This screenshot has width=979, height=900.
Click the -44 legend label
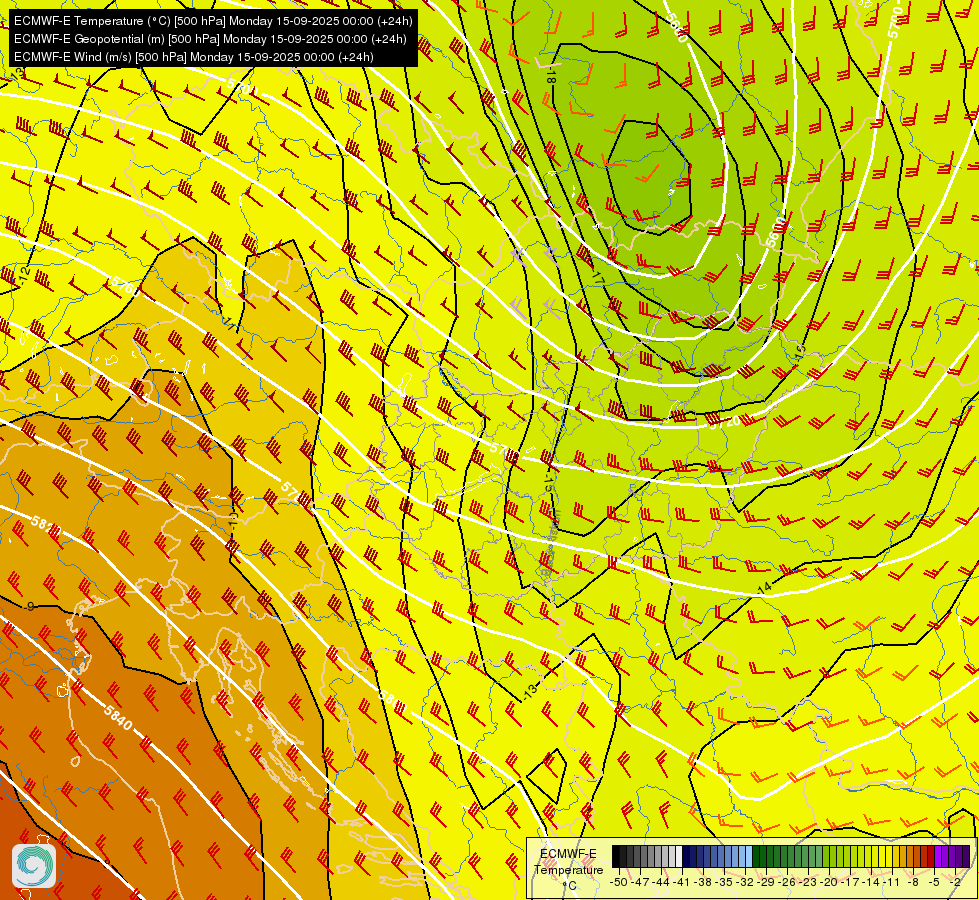[661, 882]
